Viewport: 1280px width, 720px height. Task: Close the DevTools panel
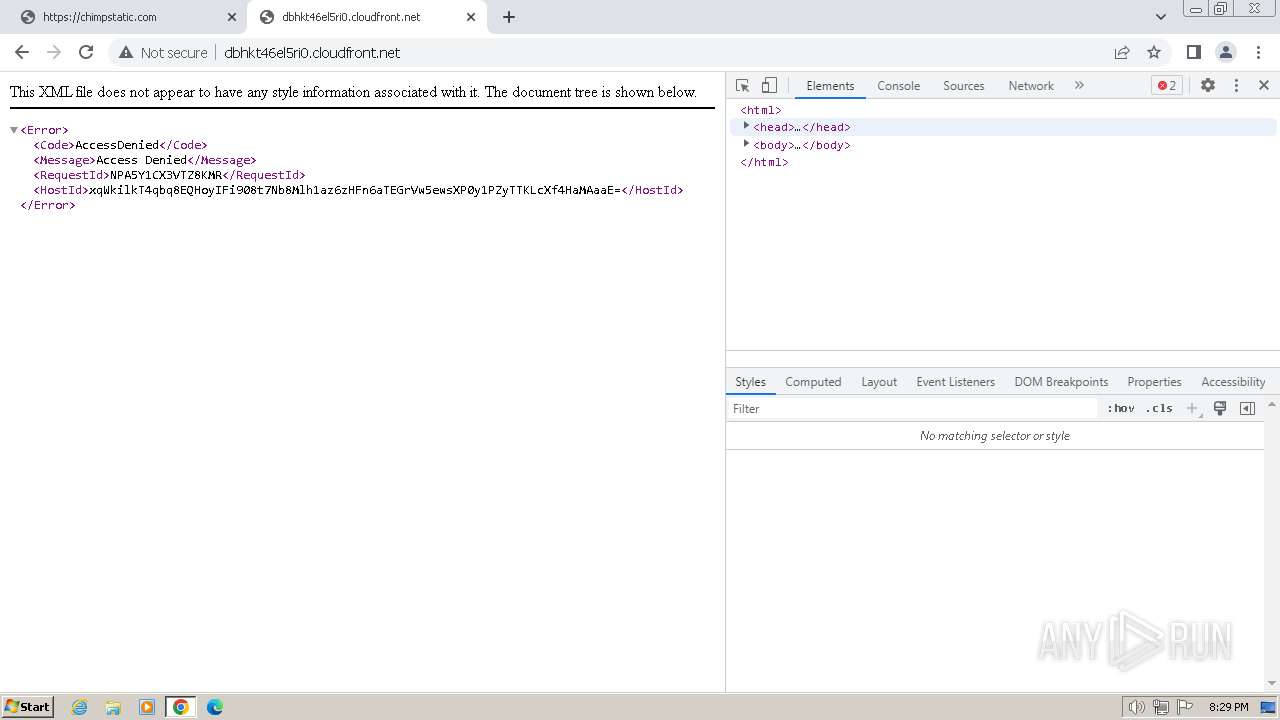click(1264, 86)
